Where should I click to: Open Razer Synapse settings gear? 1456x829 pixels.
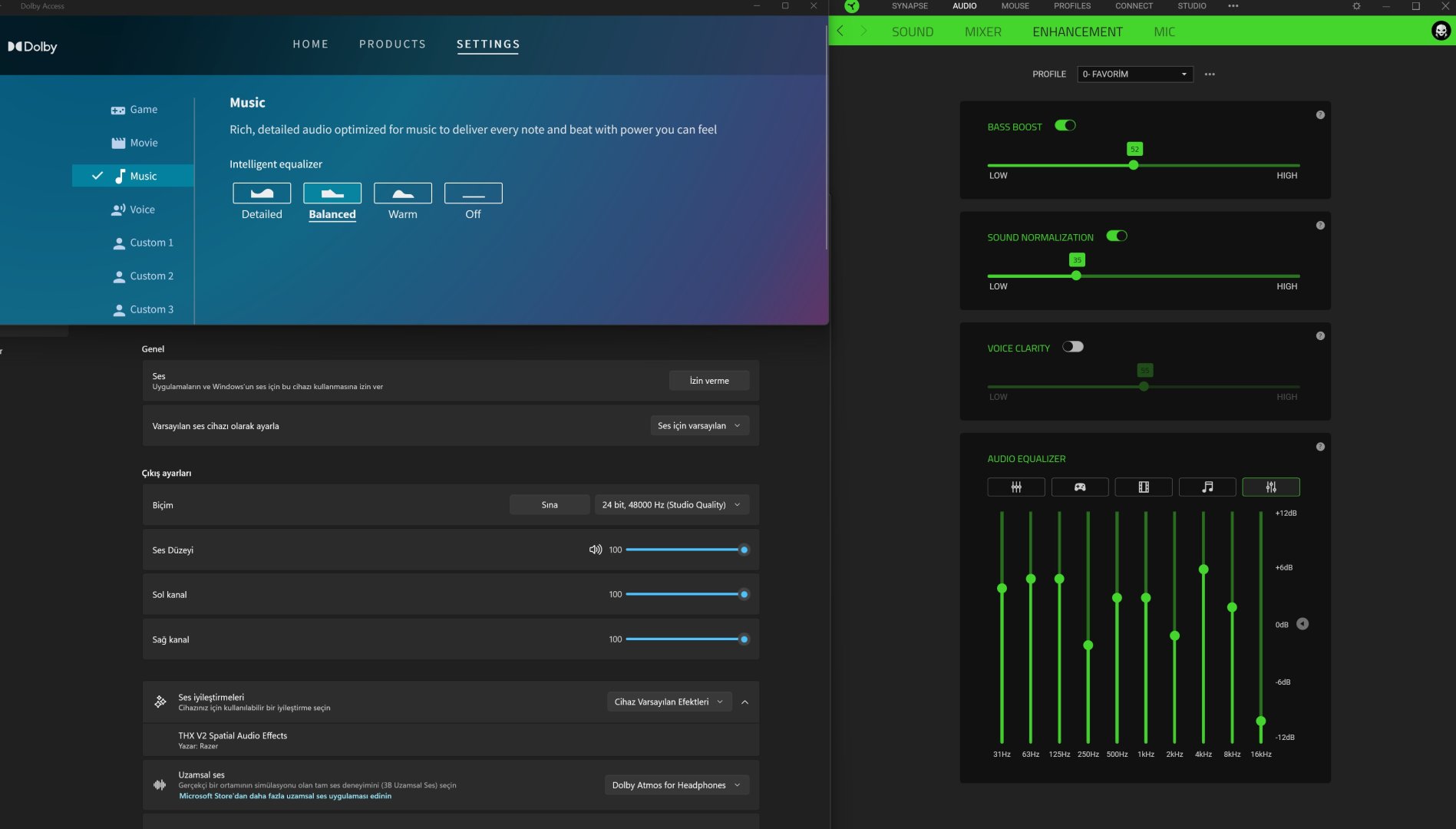point(1356,6)
